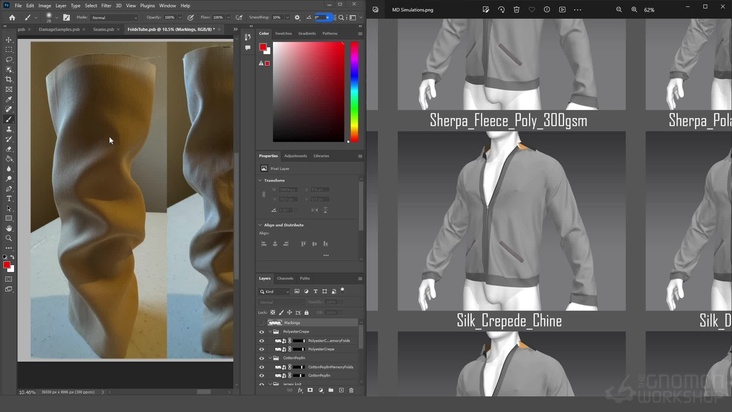This screenshot has height=412, width=732.
Task: Select the Hand tool
Action: pyautogui.click(x=9, y=228)
